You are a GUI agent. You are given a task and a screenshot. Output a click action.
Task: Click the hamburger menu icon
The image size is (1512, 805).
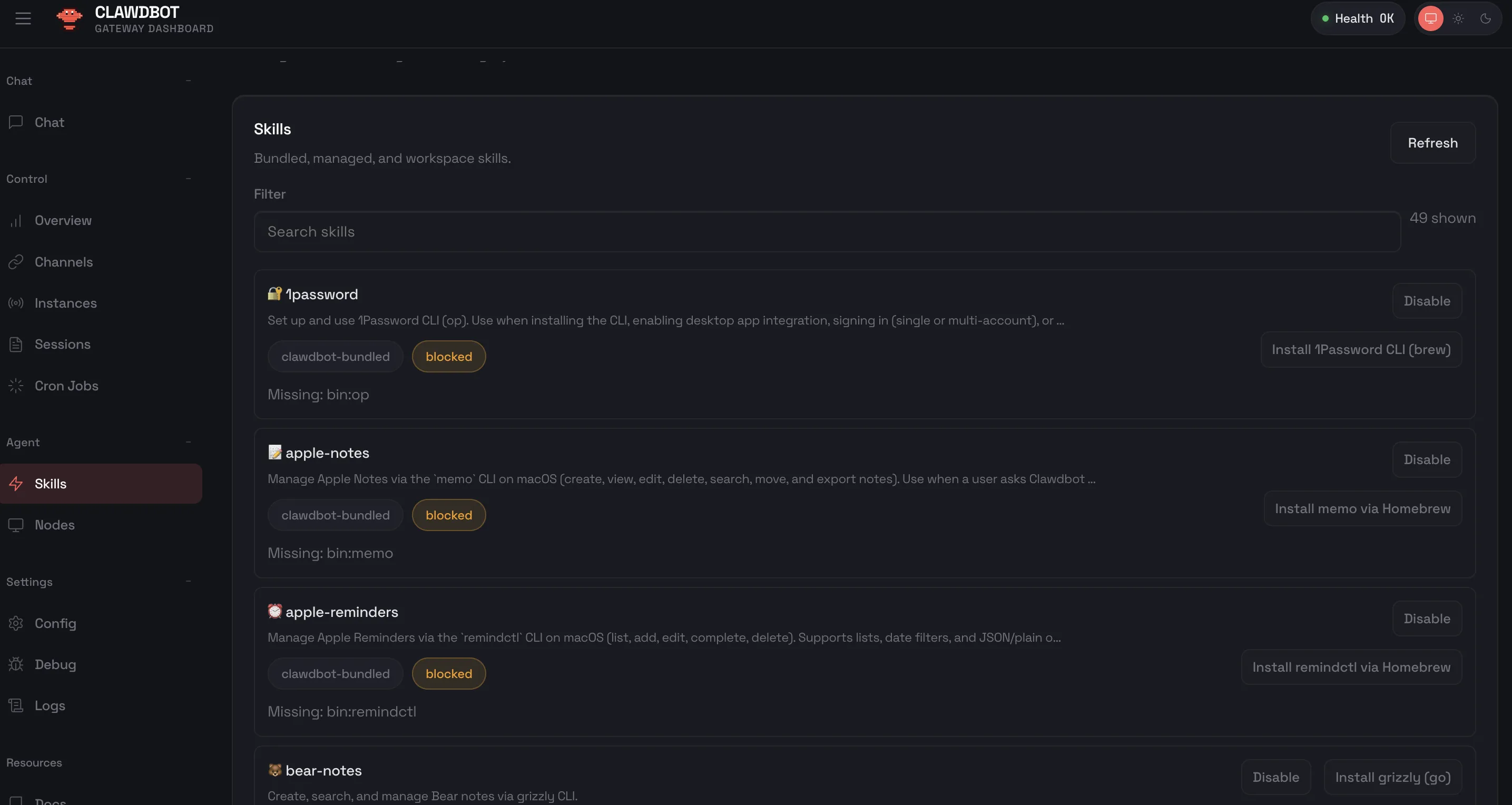(x=23, y=18)
